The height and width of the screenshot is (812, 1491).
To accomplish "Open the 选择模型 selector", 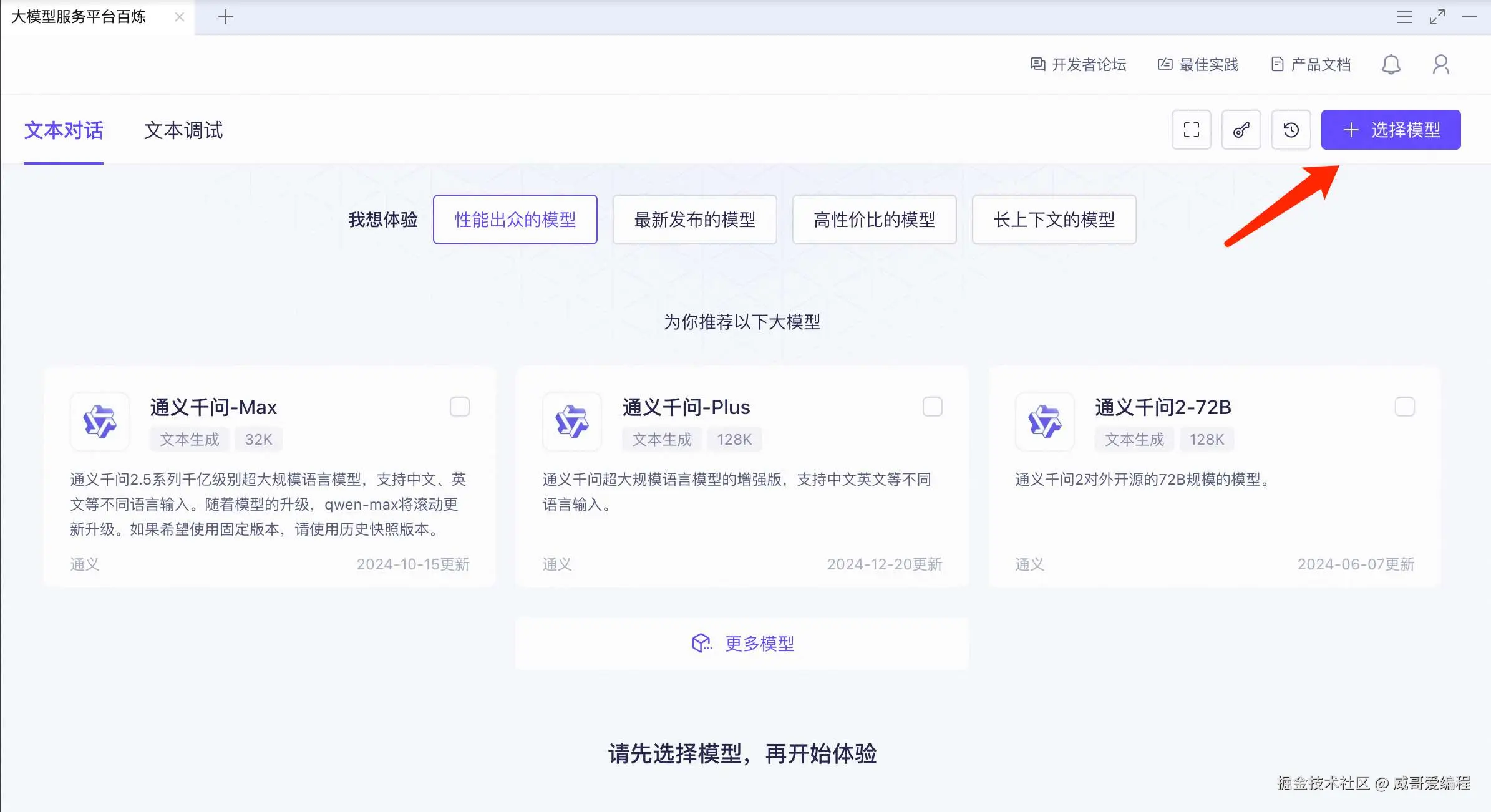I will tap(1391, 130).
